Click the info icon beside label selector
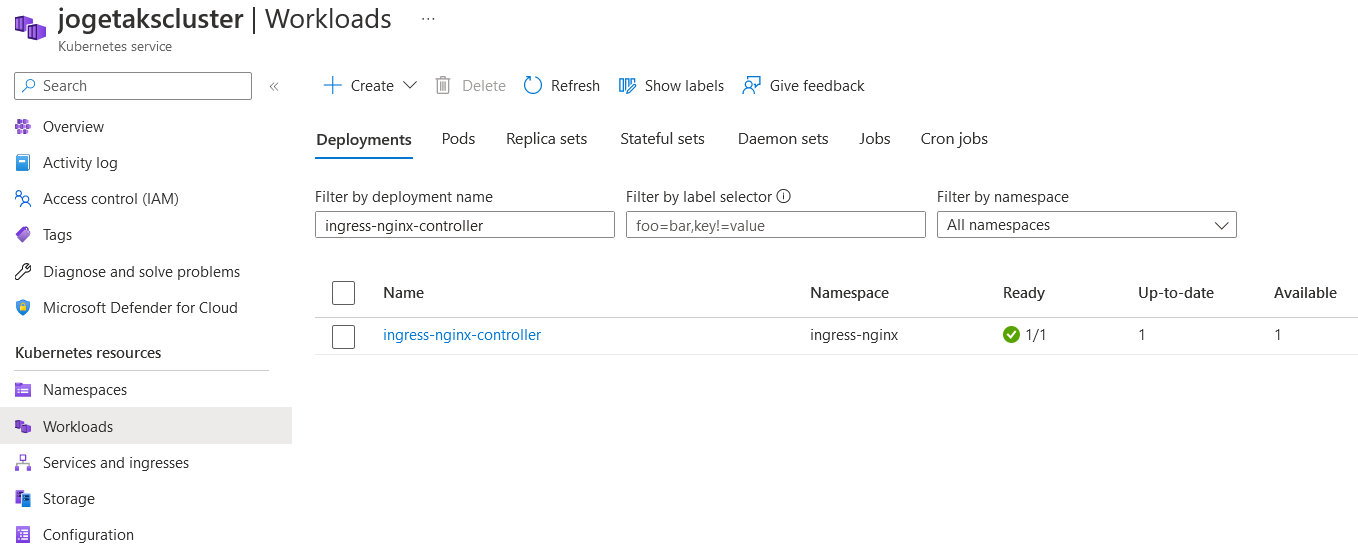Image resolution: width=1358 pixels, height=553 pixels. pyautogui.click(x=784, y=197)
